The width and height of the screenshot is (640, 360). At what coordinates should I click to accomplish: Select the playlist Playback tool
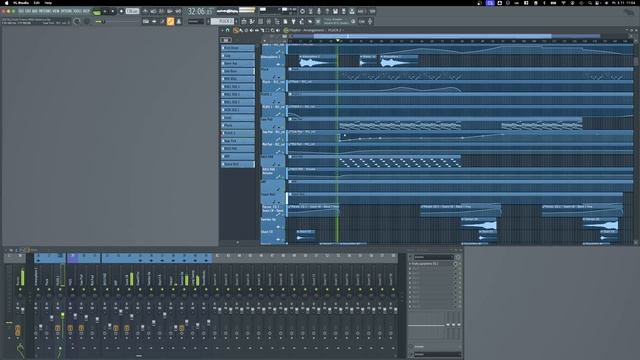(x=278, y=30)
